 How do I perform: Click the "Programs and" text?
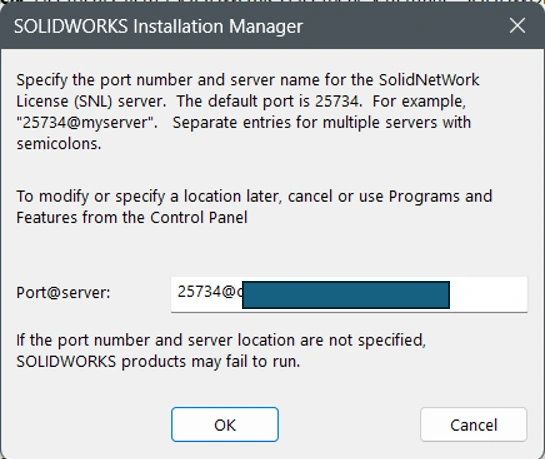point(440,197)
